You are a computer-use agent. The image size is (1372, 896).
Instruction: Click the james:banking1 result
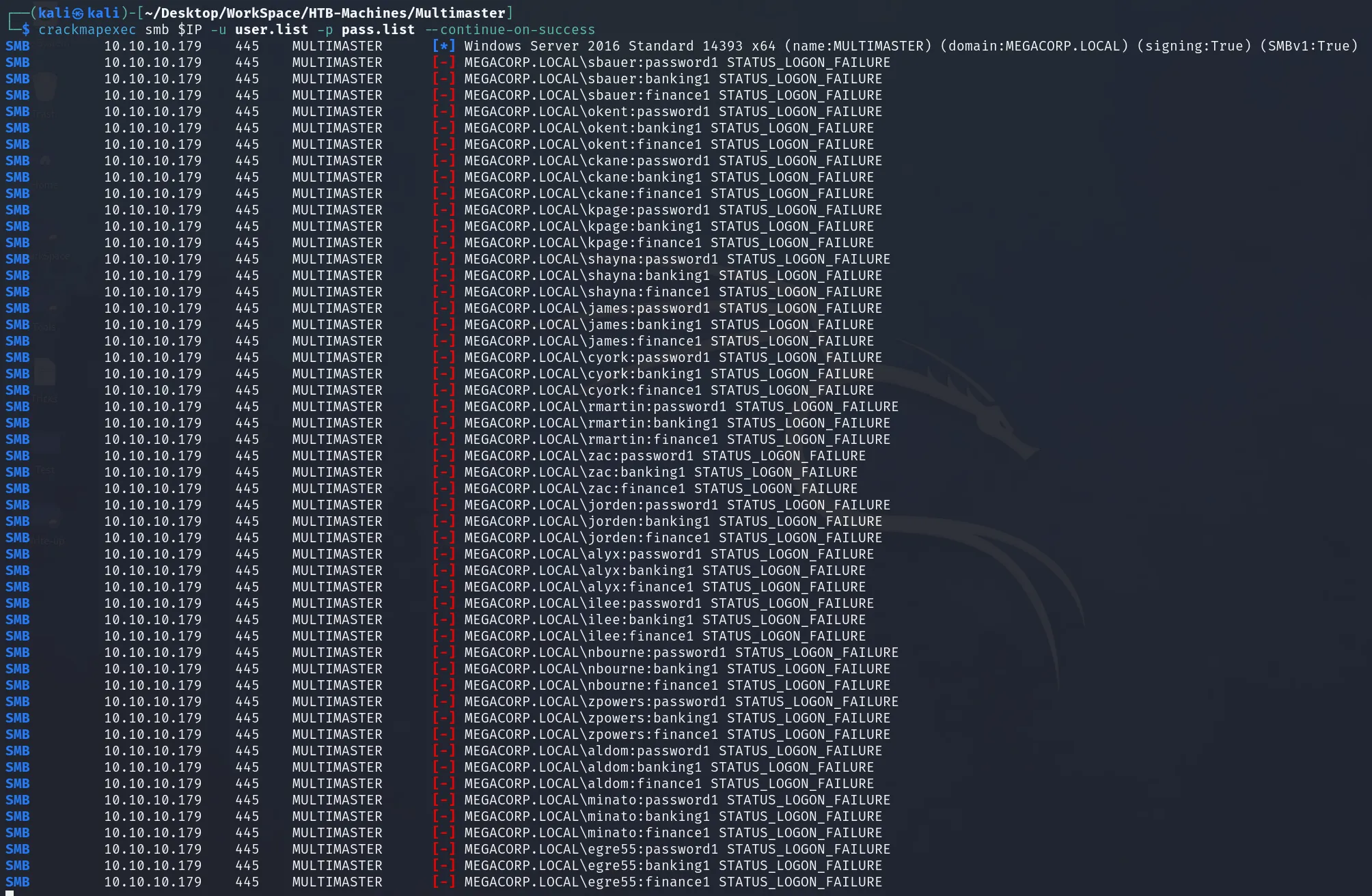click(x=669, y=324)
